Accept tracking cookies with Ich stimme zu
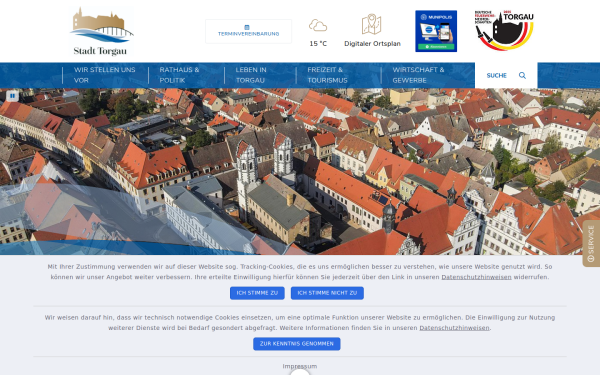This screenshot has height=375, width=600. coord(257,293)
